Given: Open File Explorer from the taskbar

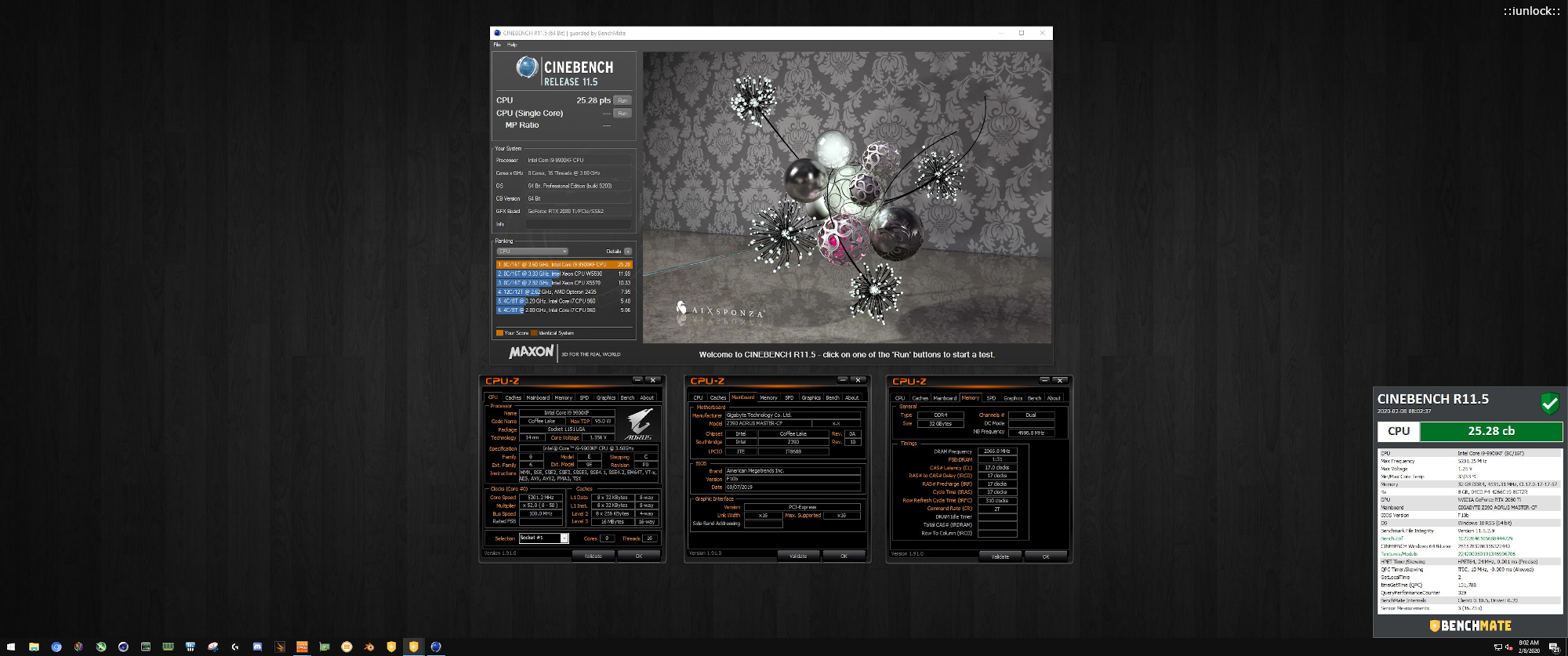Looking at the screenshot, I should pyautogui.click(x=34, y=647).
